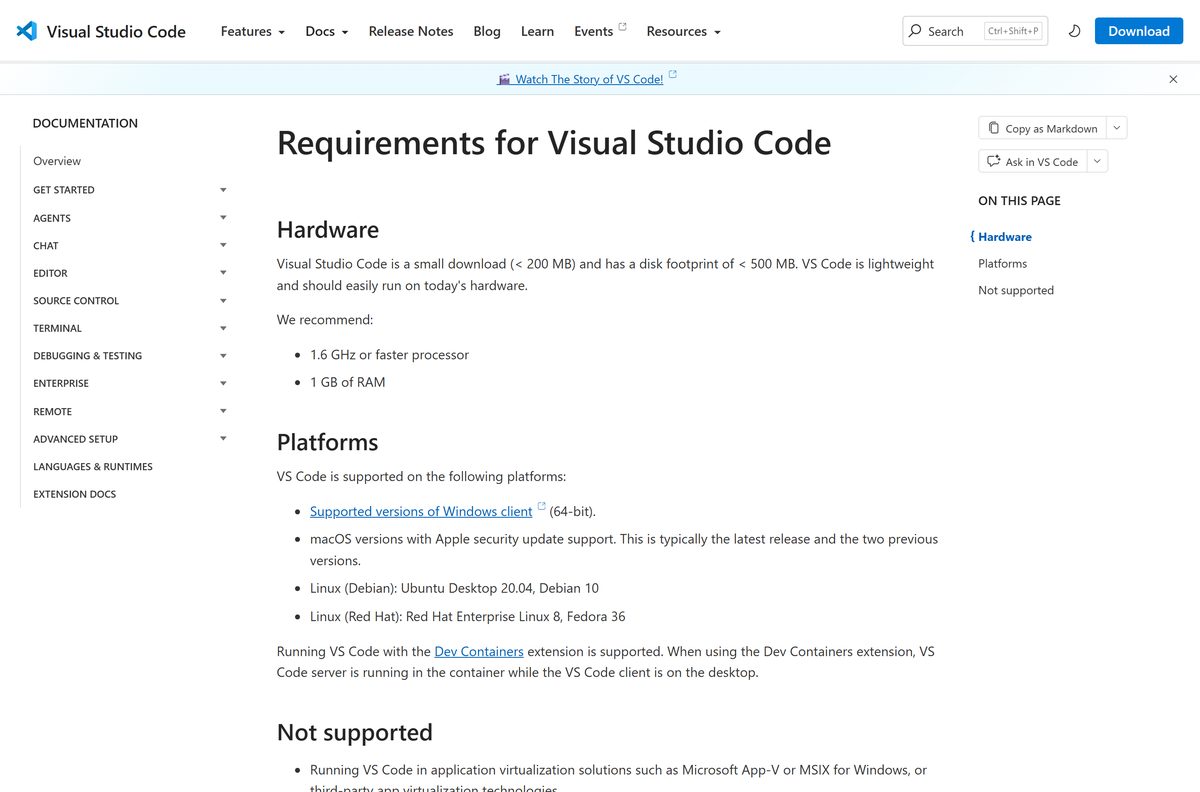The height and width of the screenshot is (792, 1200).
Task: Open dropdown arrow next to Copy as Markdown
Action: (x=1117, y=128)
